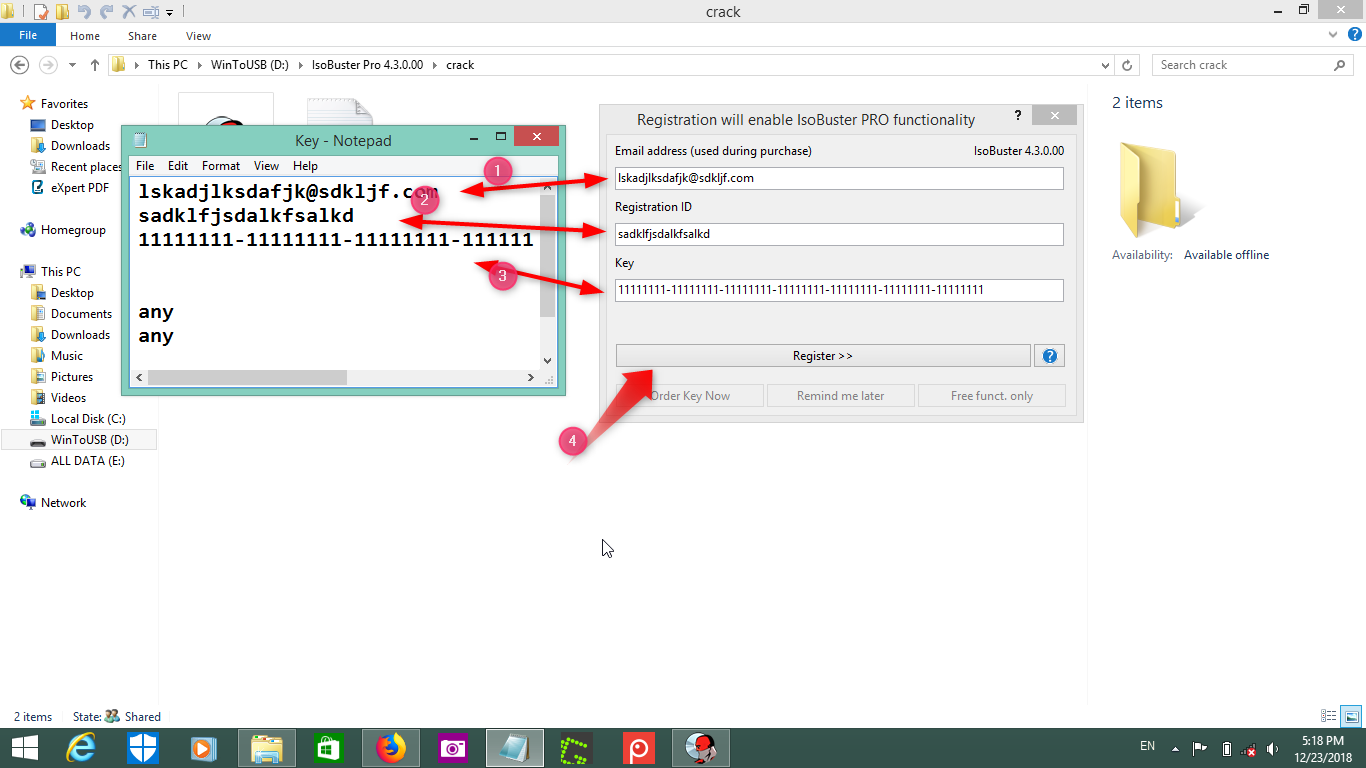Viewport: 1366px width, 768px height.
Task: Open Notepad Help menu
Action: (x=306, y=166)
